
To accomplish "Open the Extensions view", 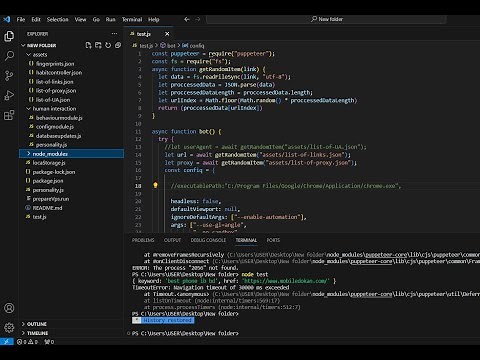I will pyautogui.click(x=9, y=115).
